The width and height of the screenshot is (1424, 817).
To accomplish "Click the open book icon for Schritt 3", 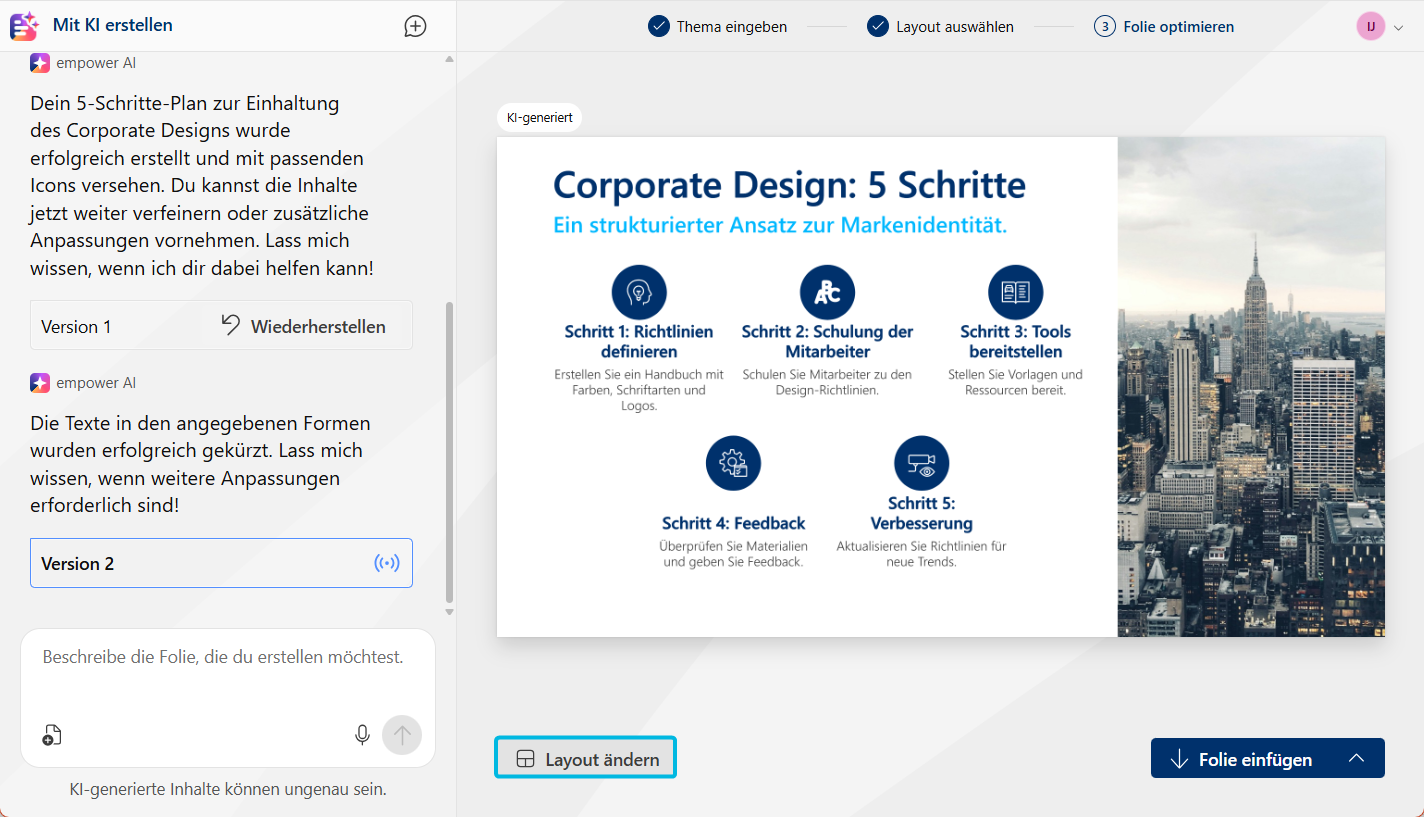I will pyautogui.click(x=1015, y=292).
